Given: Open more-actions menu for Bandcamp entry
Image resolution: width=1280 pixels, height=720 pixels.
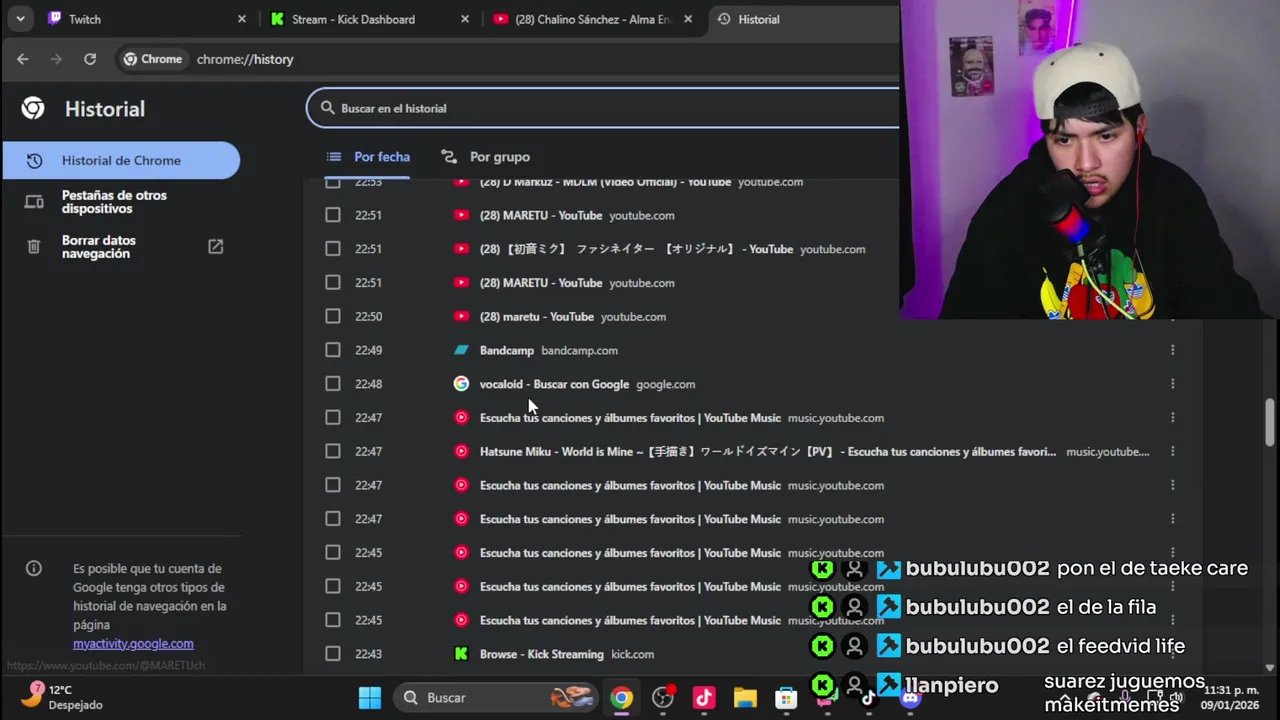Looking at the screenshot, I should [1172, 350].
